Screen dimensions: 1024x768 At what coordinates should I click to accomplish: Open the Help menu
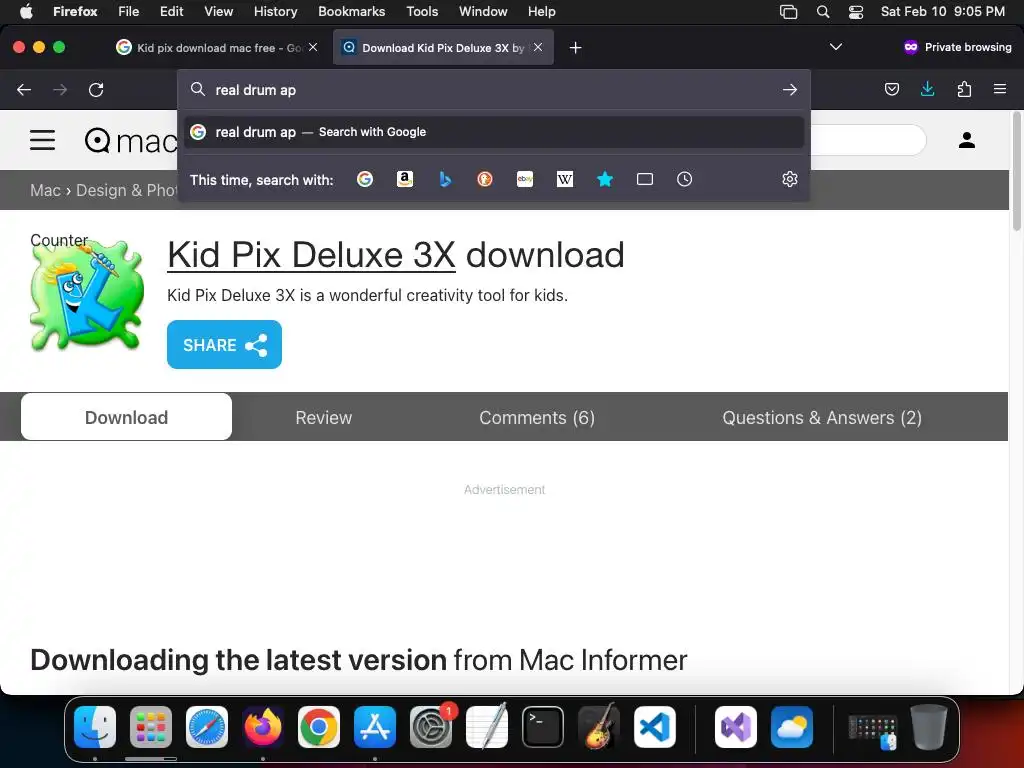click(x=541, y=11)
